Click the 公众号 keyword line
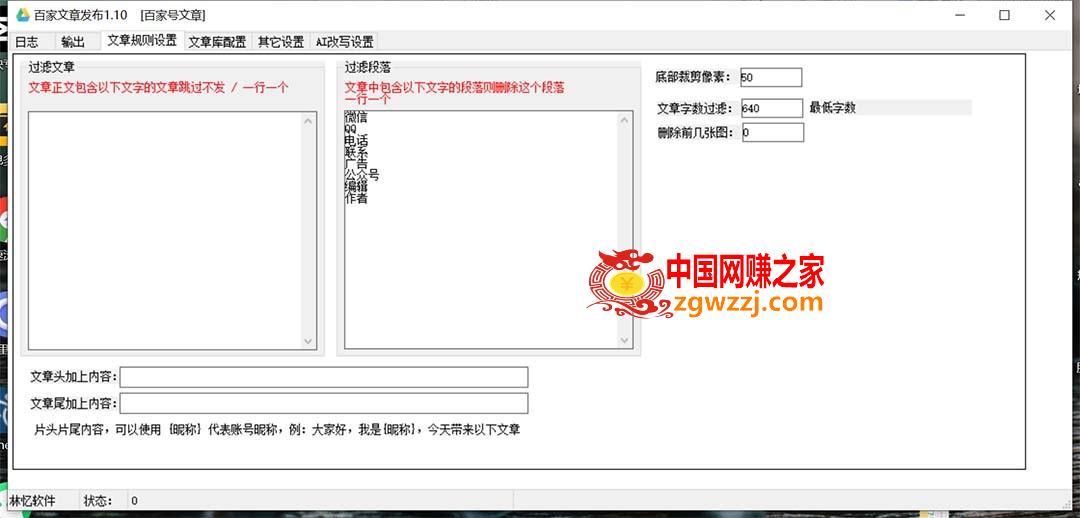The height and width of the screenshot is (518, 1080). click(x=362, y=175)
